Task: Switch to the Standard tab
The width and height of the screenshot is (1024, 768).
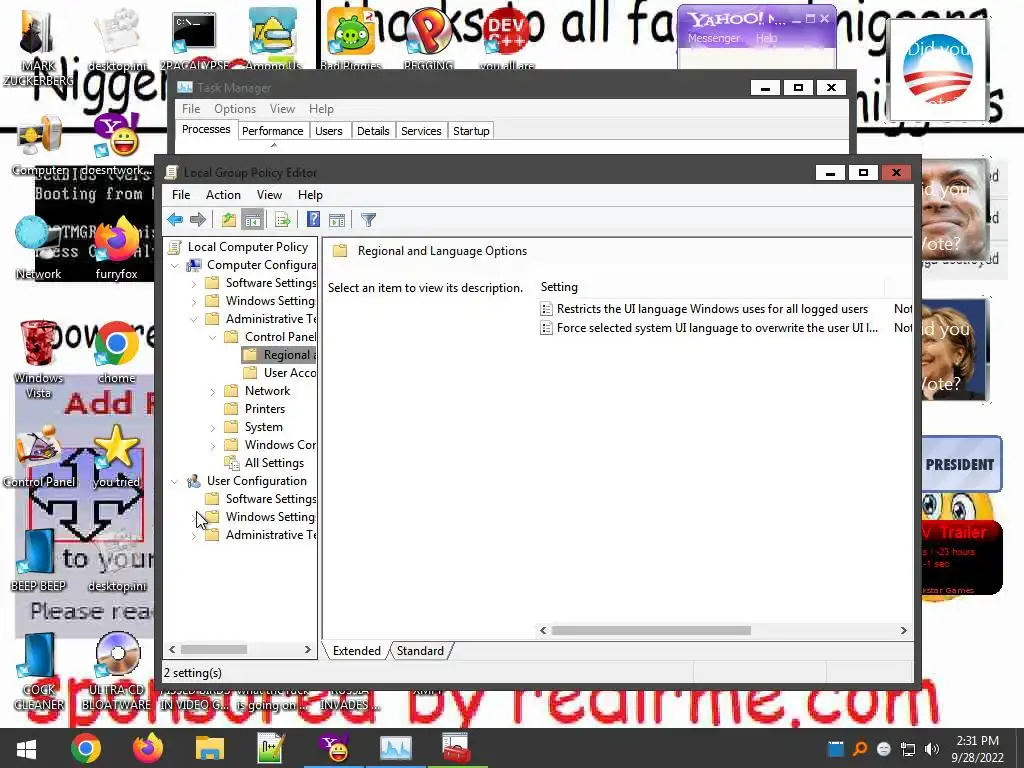Action: (420, 651)
